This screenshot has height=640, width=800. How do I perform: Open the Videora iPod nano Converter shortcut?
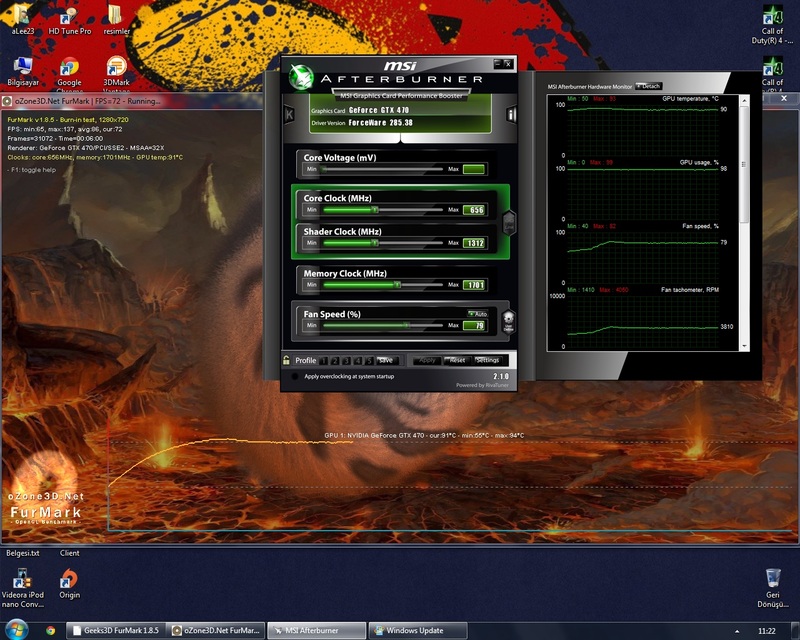(22, 588)
